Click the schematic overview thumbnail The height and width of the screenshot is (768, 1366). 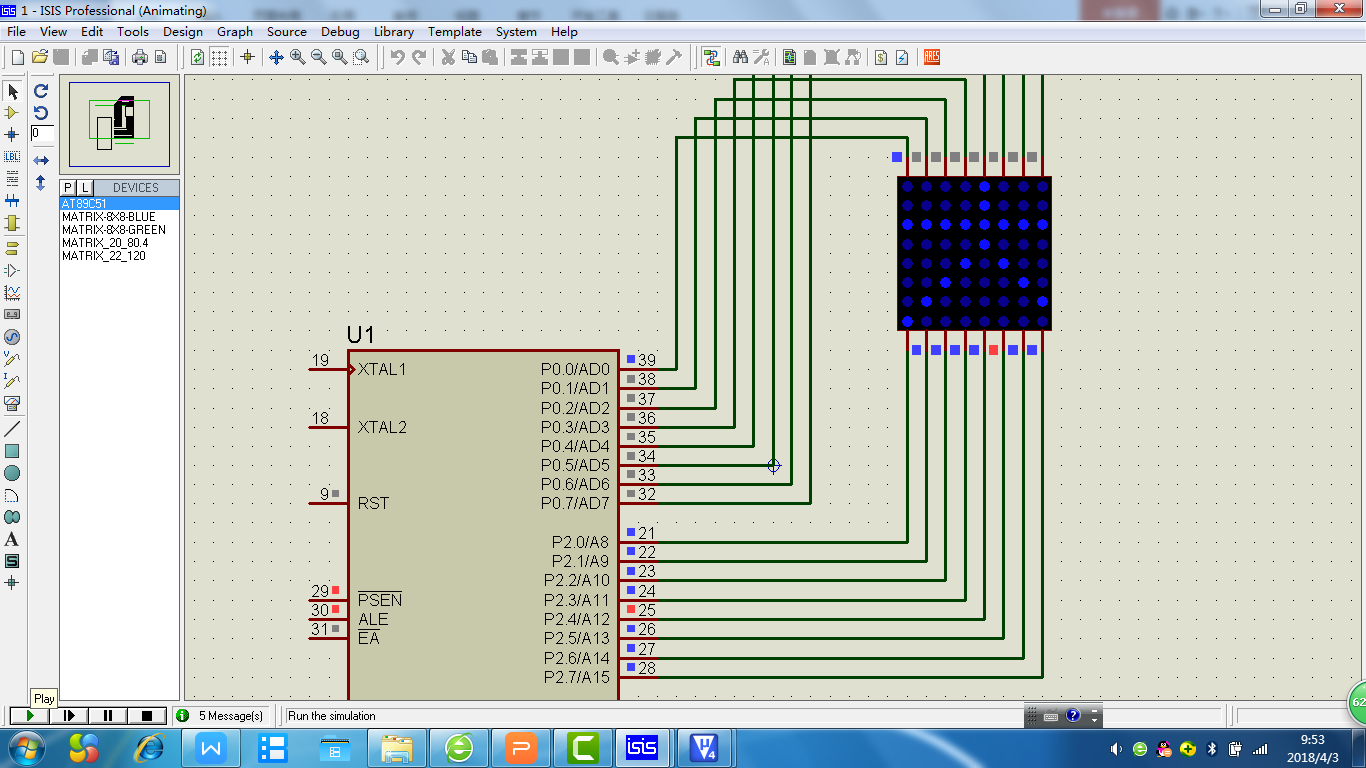[x=119, y=124]
